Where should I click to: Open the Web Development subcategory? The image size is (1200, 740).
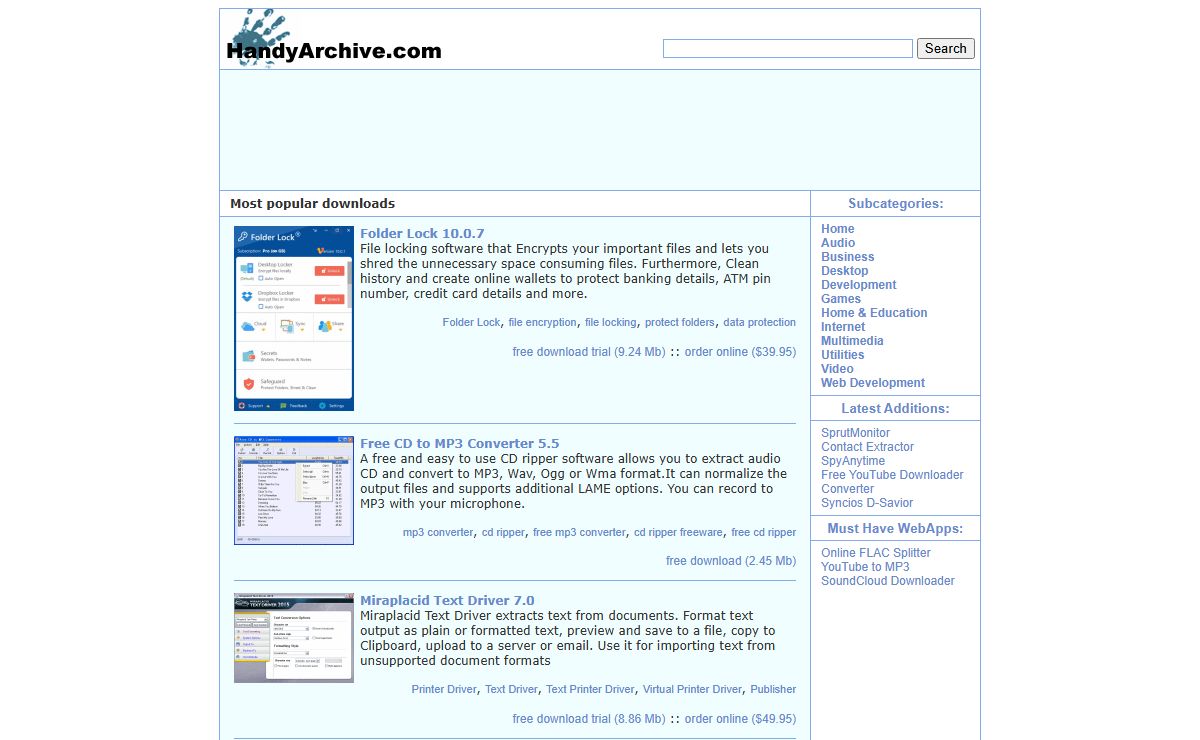(x=873, y=383)
